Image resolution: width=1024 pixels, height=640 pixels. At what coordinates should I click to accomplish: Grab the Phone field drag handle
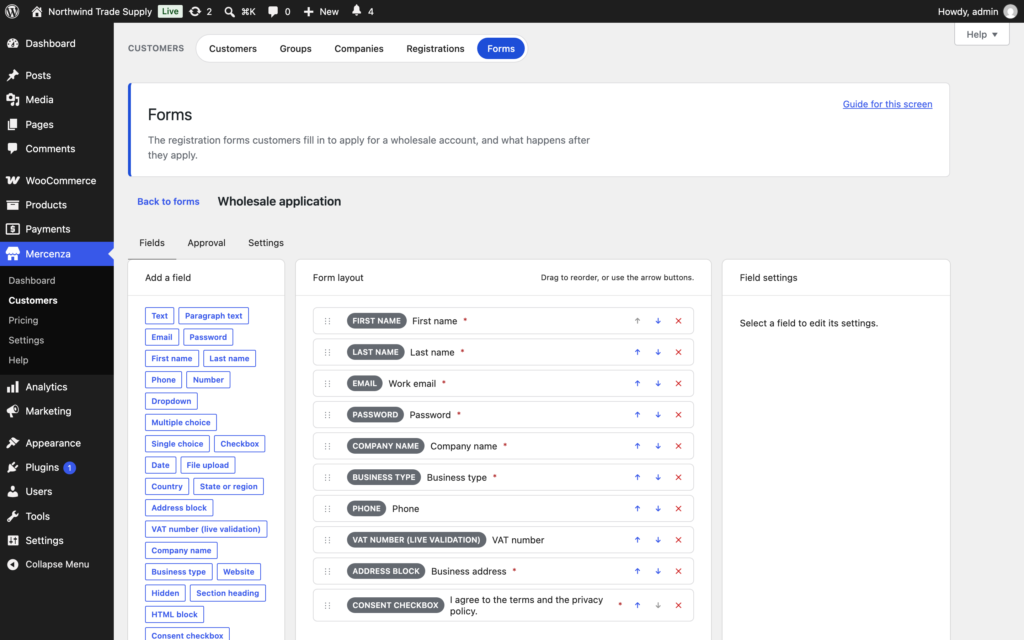[328, 509]
